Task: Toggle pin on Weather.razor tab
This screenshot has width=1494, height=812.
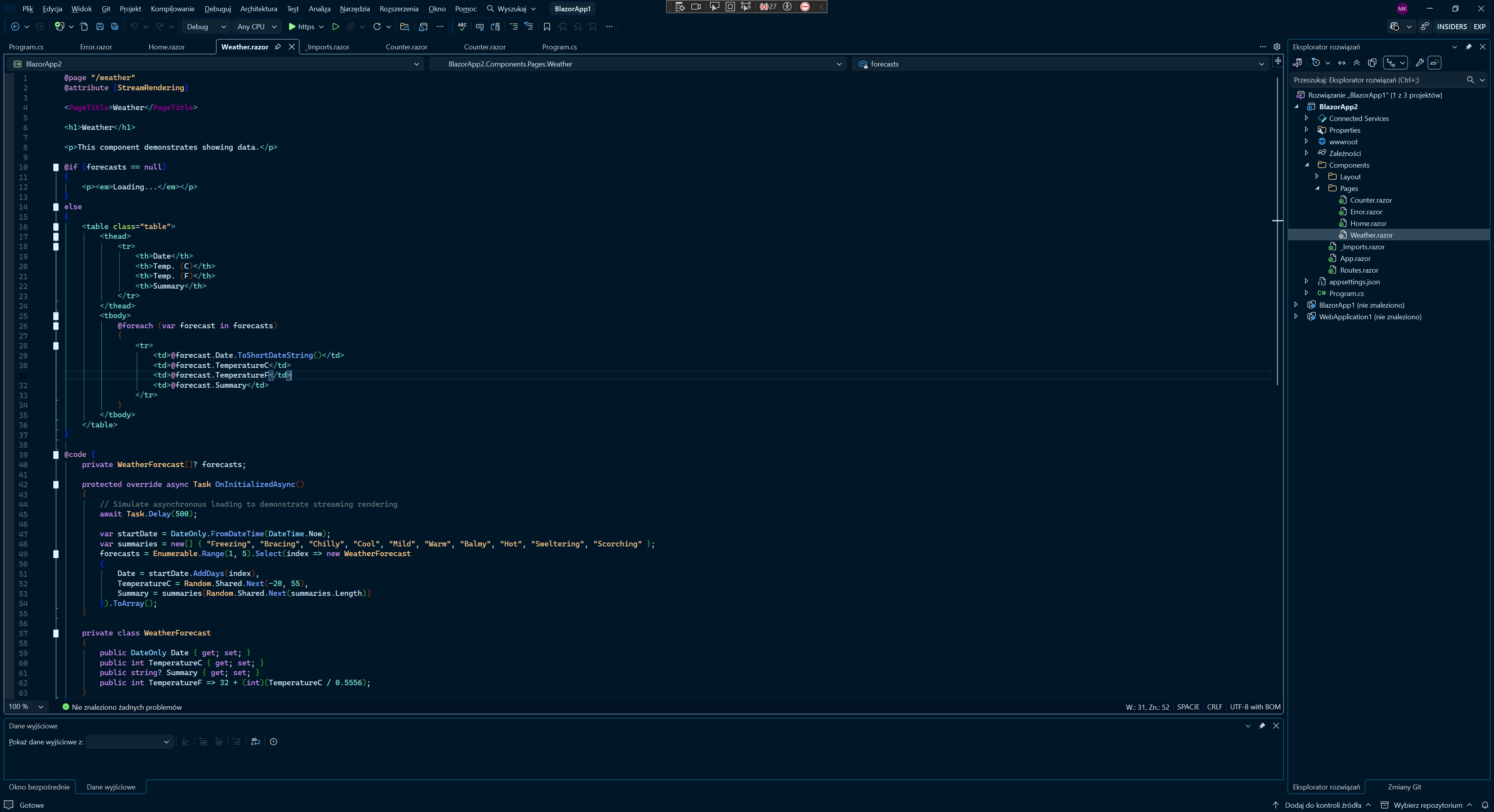Action: tap(278, 47)
